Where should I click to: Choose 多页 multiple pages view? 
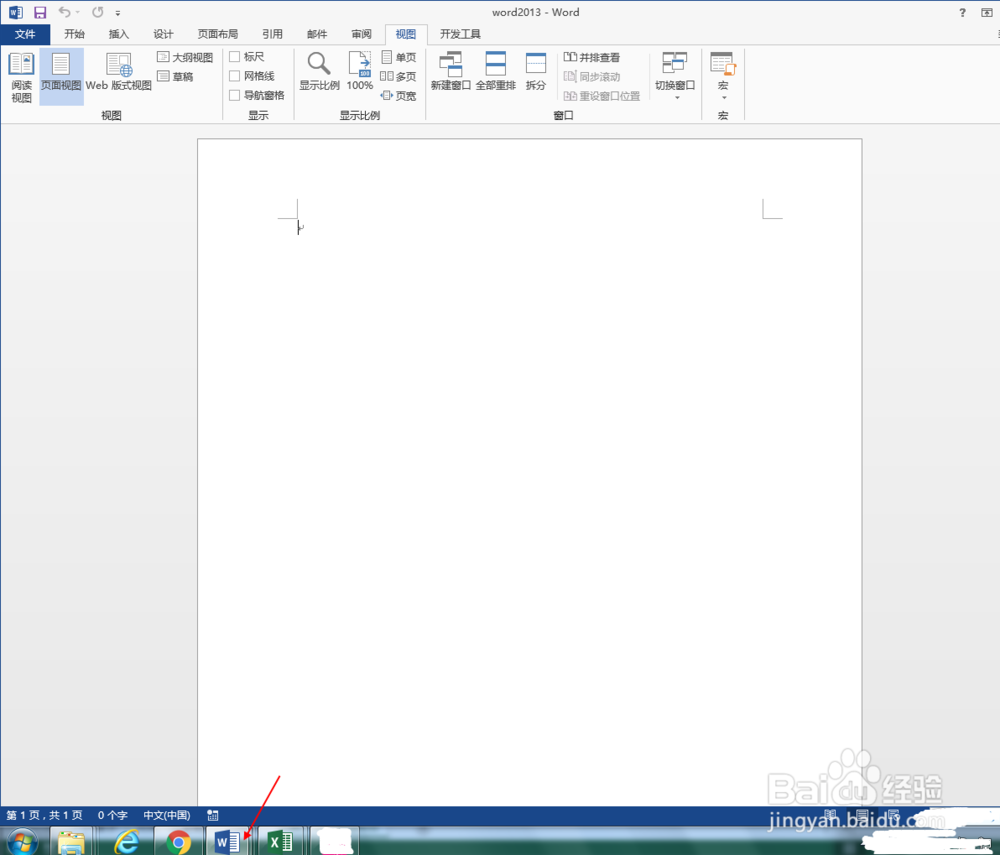click(399, 77)
